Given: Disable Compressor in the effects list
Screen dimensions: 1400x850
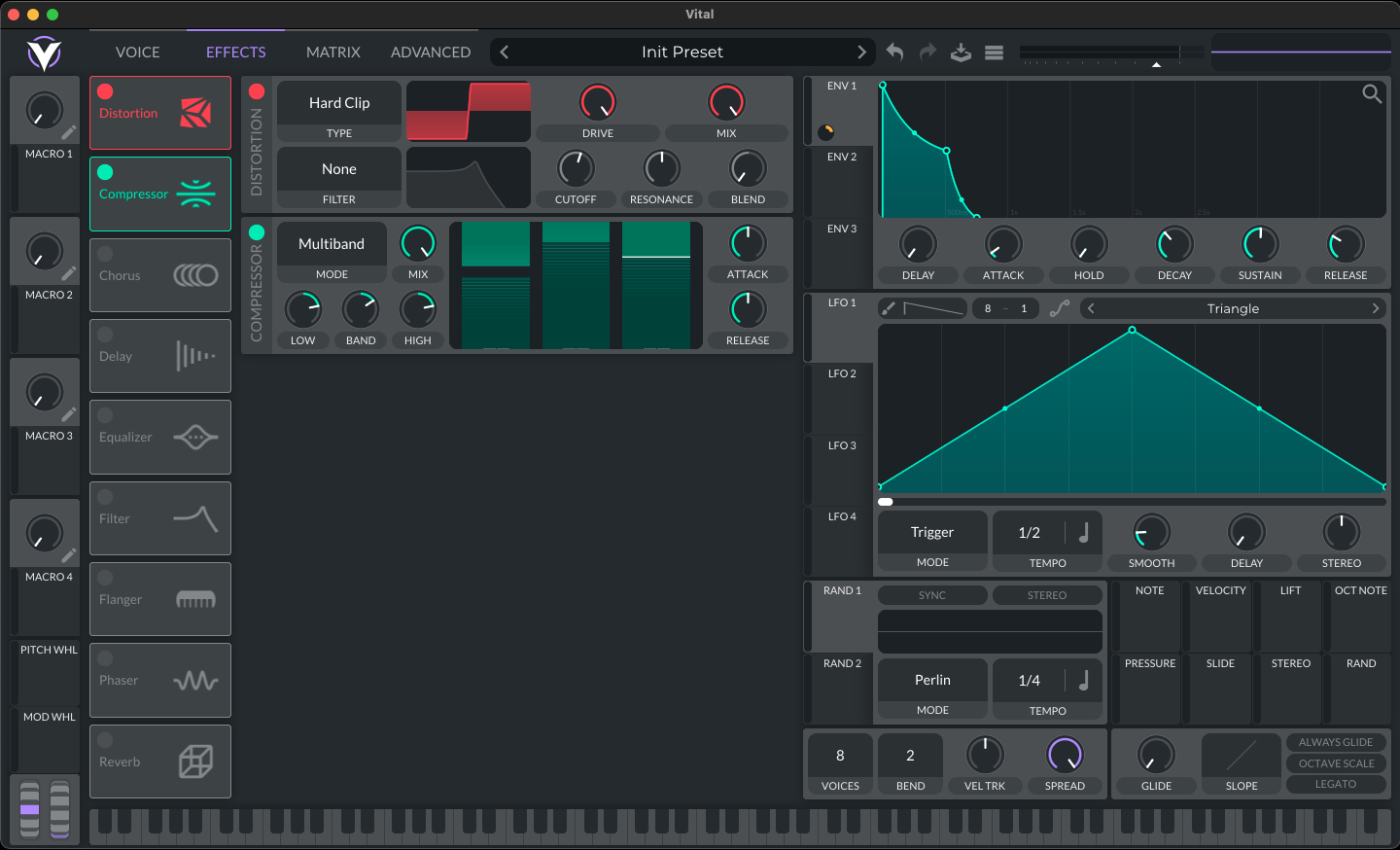Looking at the screenshot, I should tap(105, 172).
